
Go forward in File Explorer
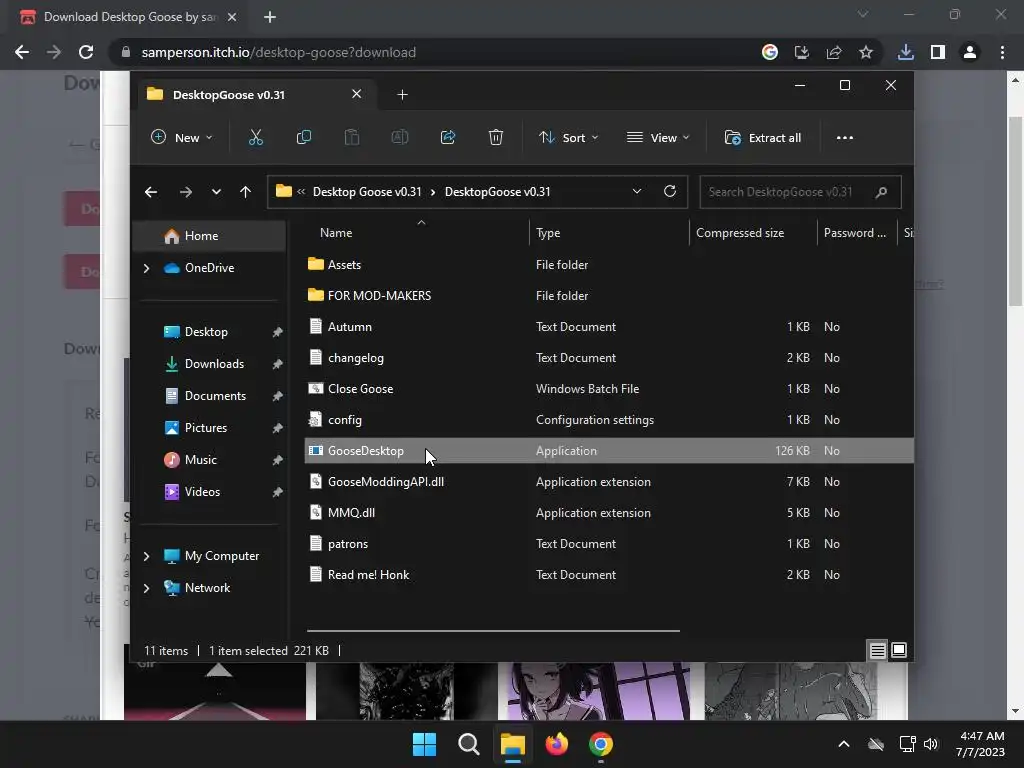coord(185,192)
